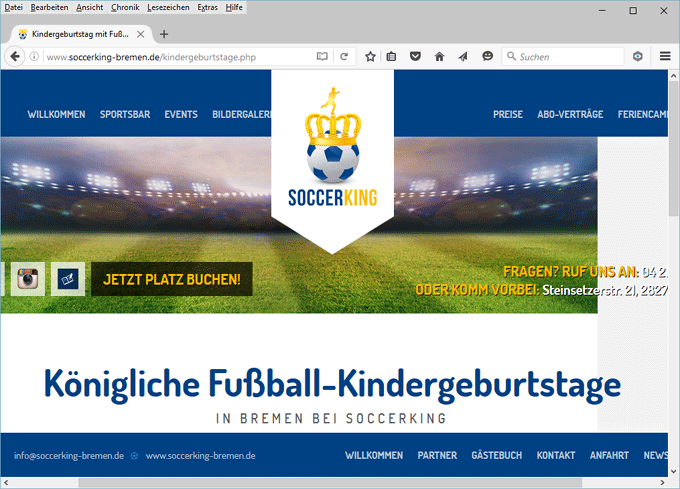Viewport: 680px width, 489px height.
Task: Go to the browser home page icon
Action: [439, 57]
